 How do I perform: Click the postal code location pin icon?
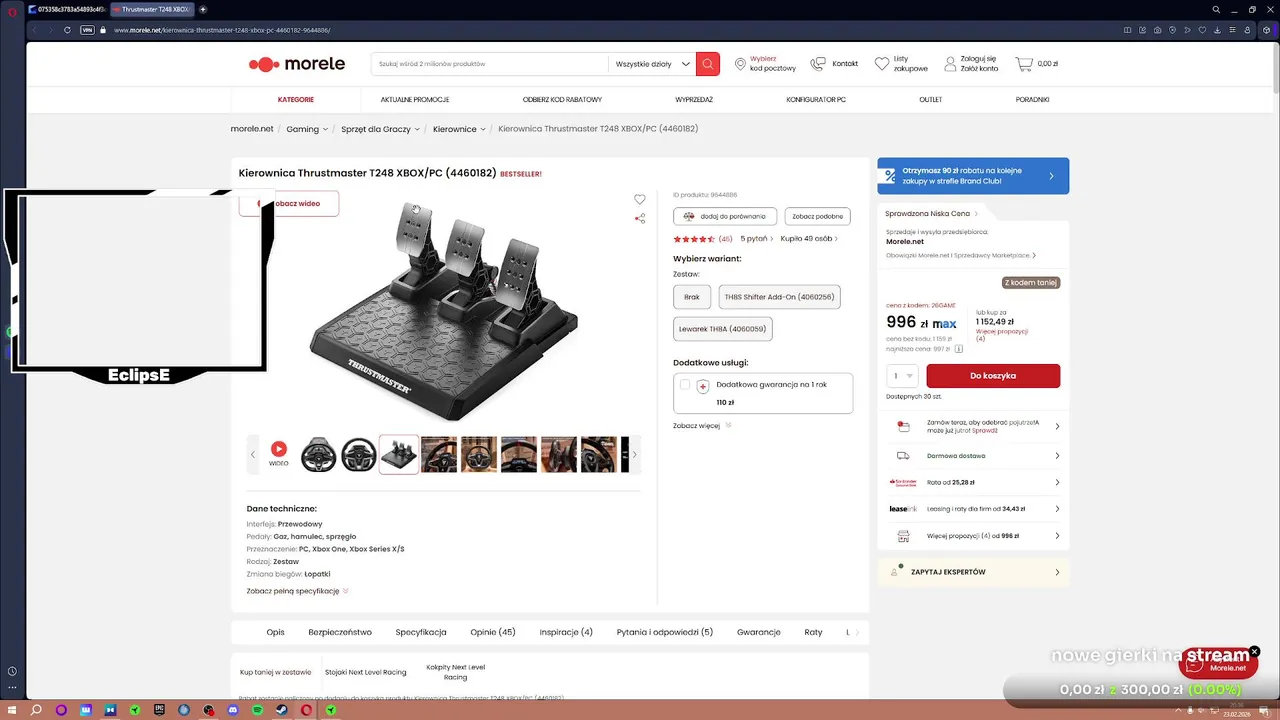[740, 64]
